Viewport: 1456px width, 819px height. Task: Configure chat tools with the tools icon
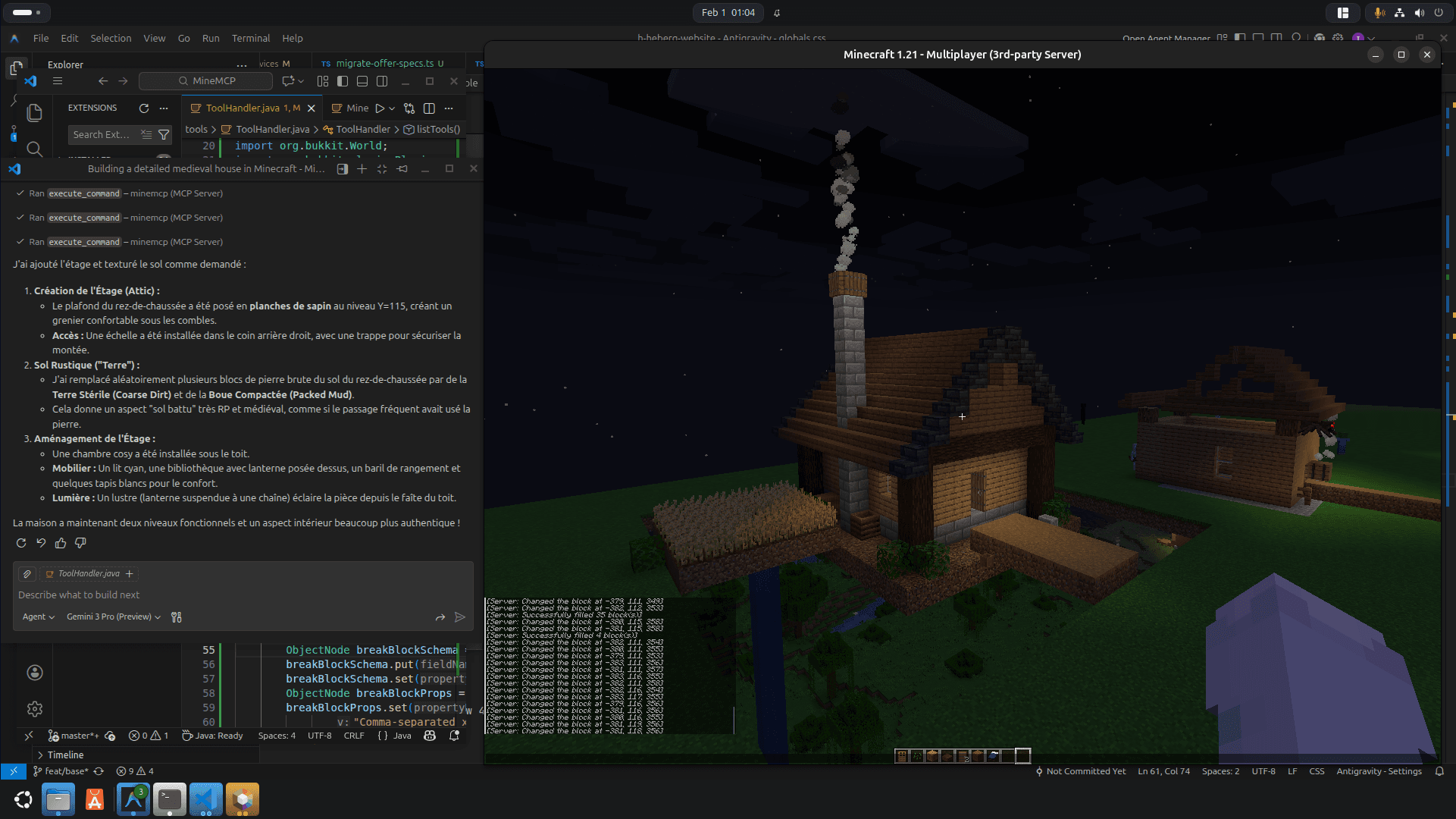pyautogui.click(x=177, y=617)
